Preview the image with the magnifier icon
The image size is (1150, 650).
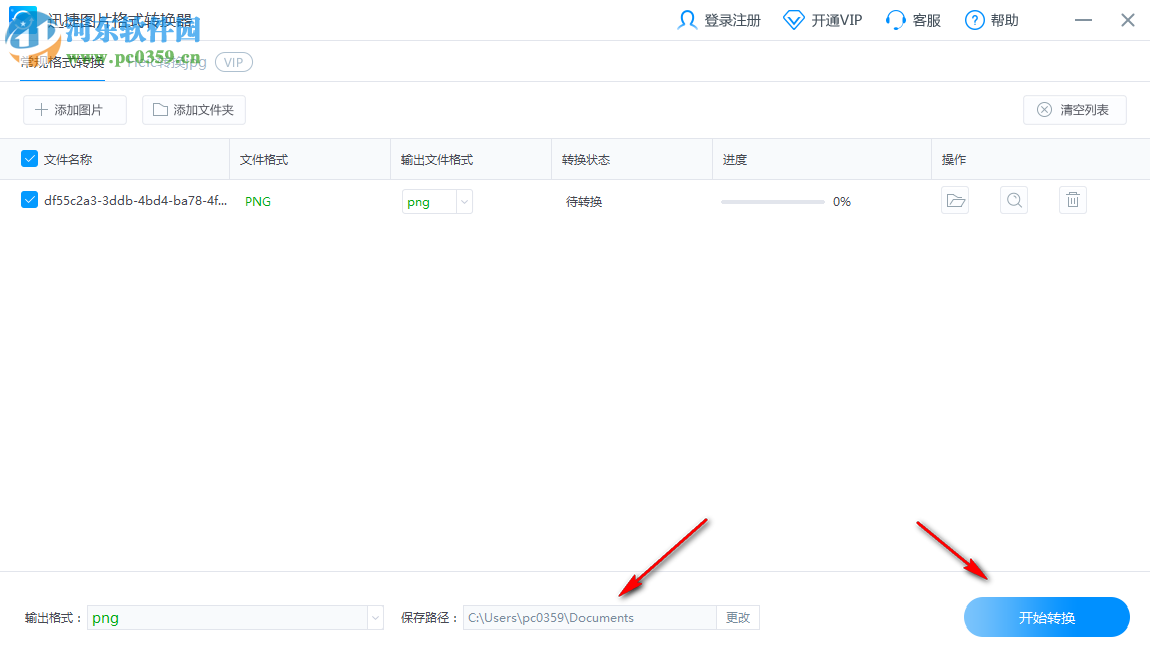(1014, 200)
